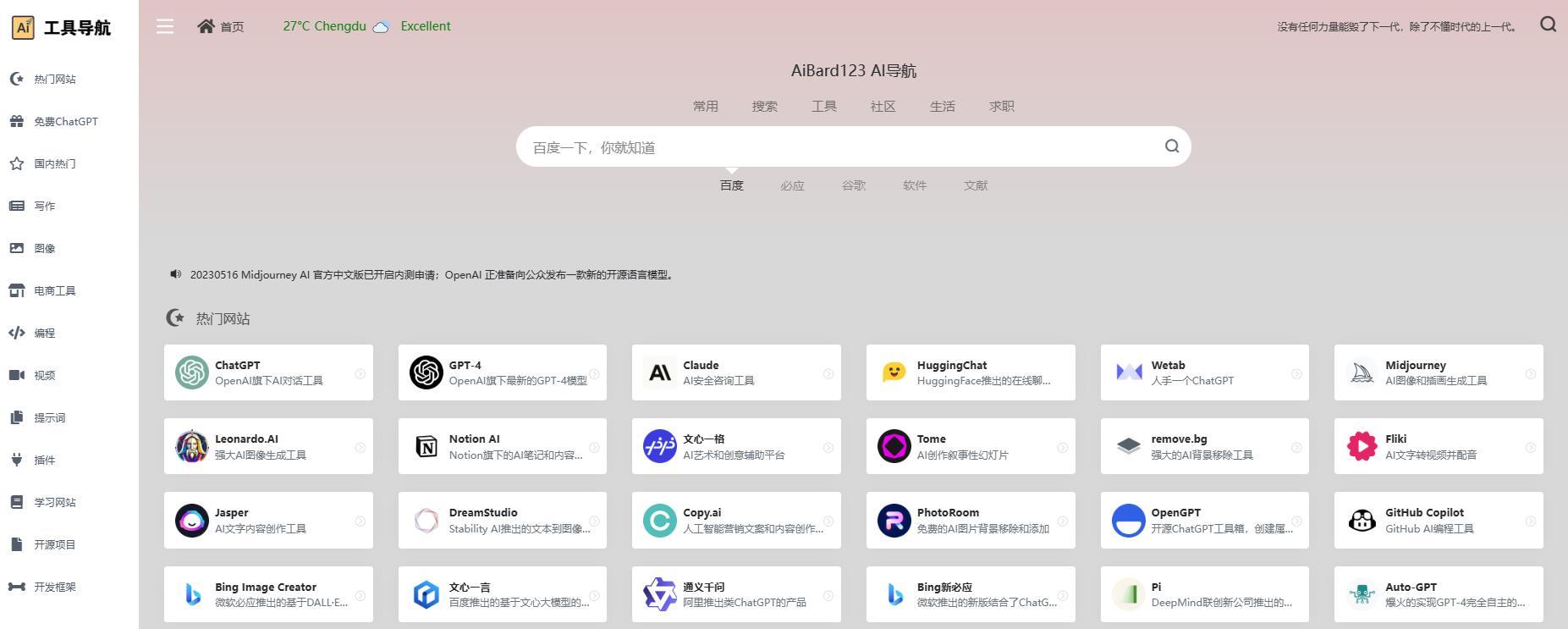Click the remove.bg layers icon
This screenshot has height=629, width=1568.
tap(1129, 446)
